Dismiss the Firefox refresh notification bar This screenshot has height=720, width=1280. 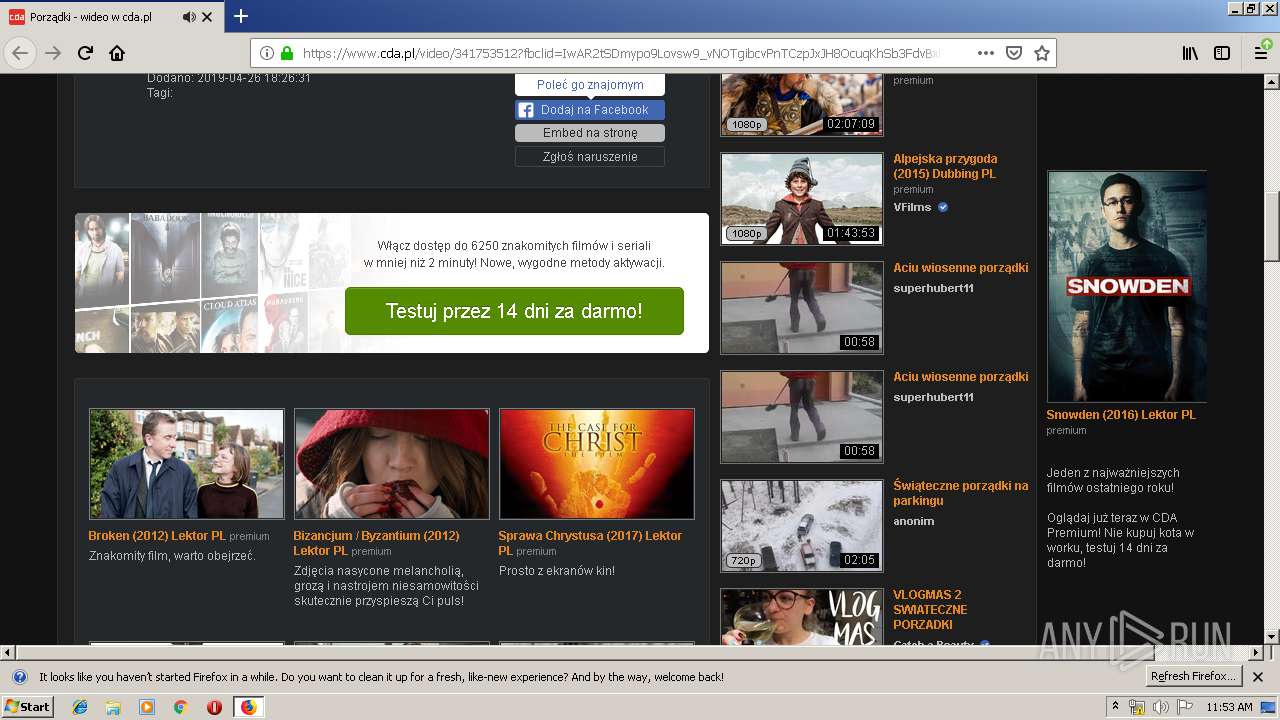tap(1259, 677)
